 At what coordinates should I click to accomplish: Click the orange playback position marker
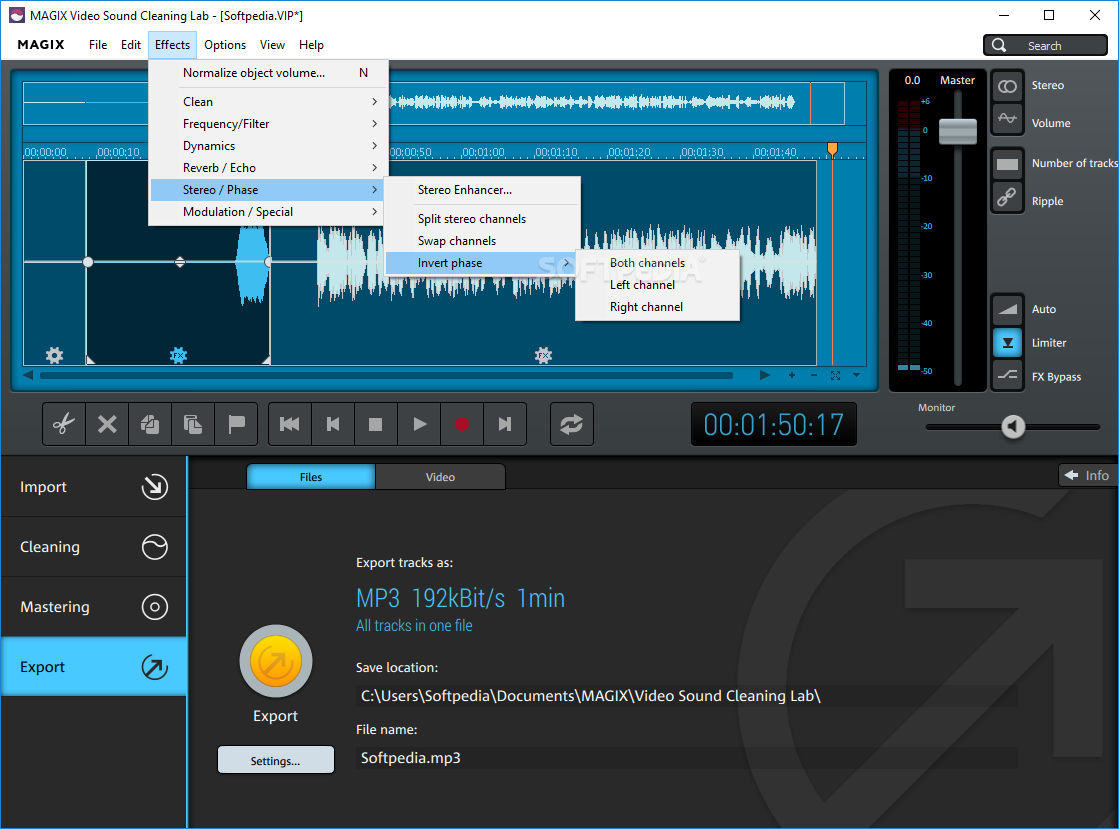coord(832,148)
